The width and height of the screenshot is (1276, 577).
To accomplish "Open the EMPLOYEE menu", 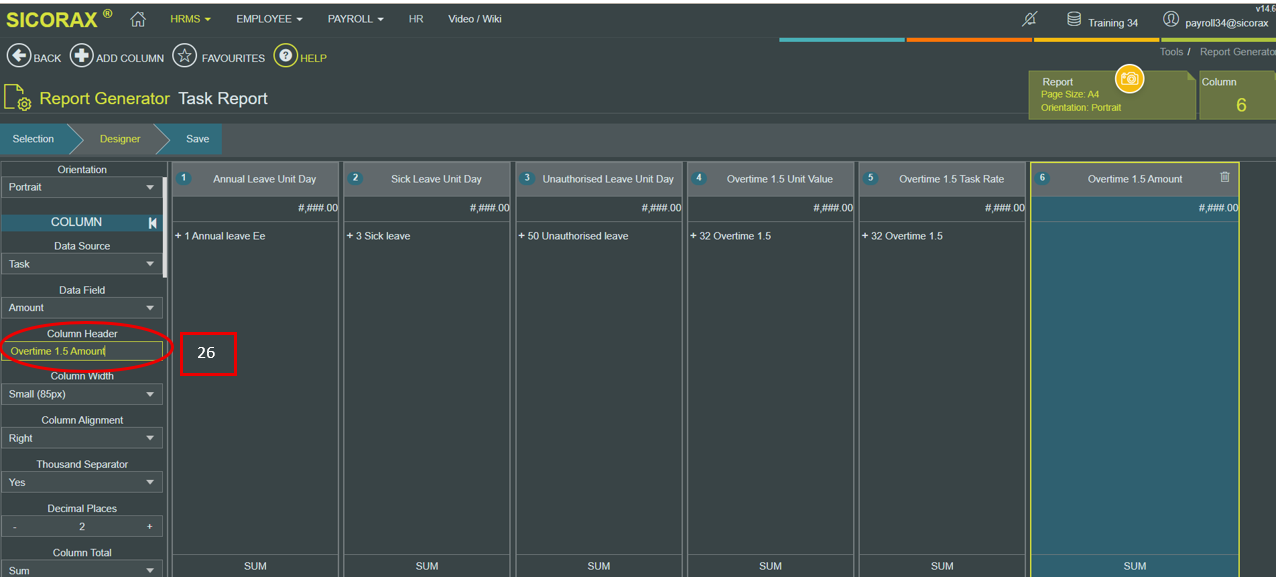I will coord(269,19).
